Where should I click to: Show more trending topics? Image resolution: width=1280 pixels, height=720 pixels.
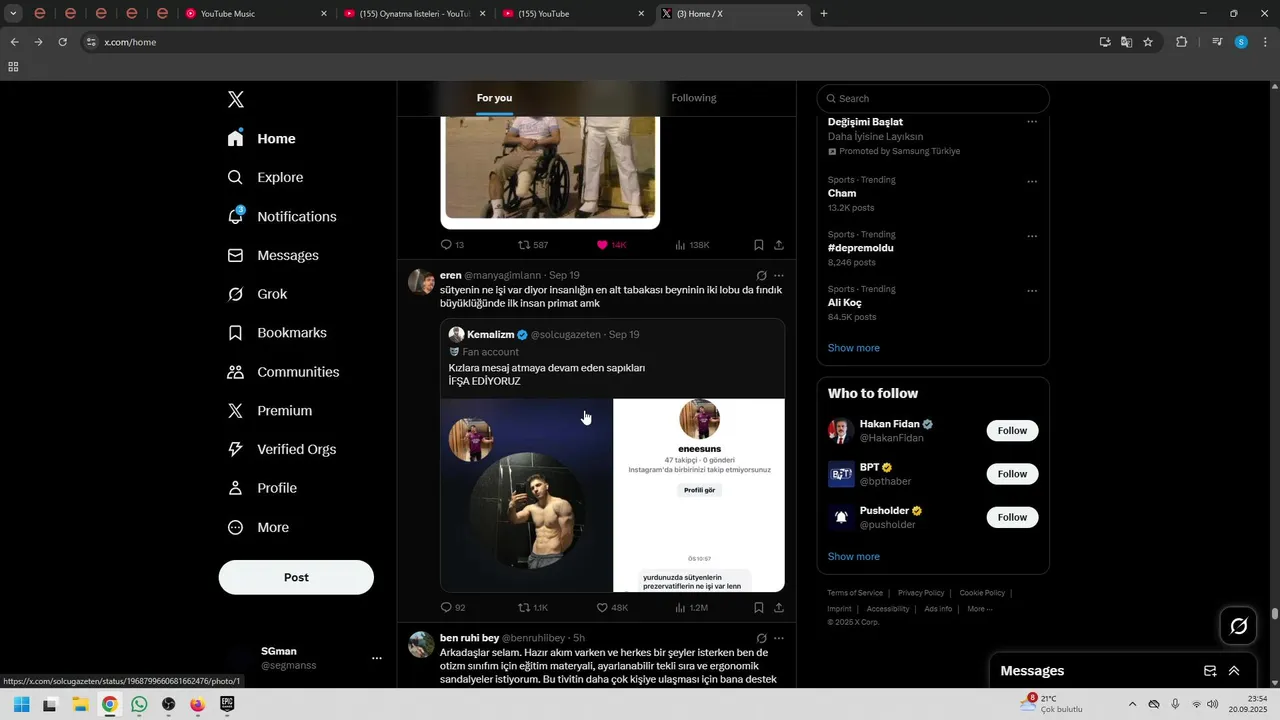point(853,348)
